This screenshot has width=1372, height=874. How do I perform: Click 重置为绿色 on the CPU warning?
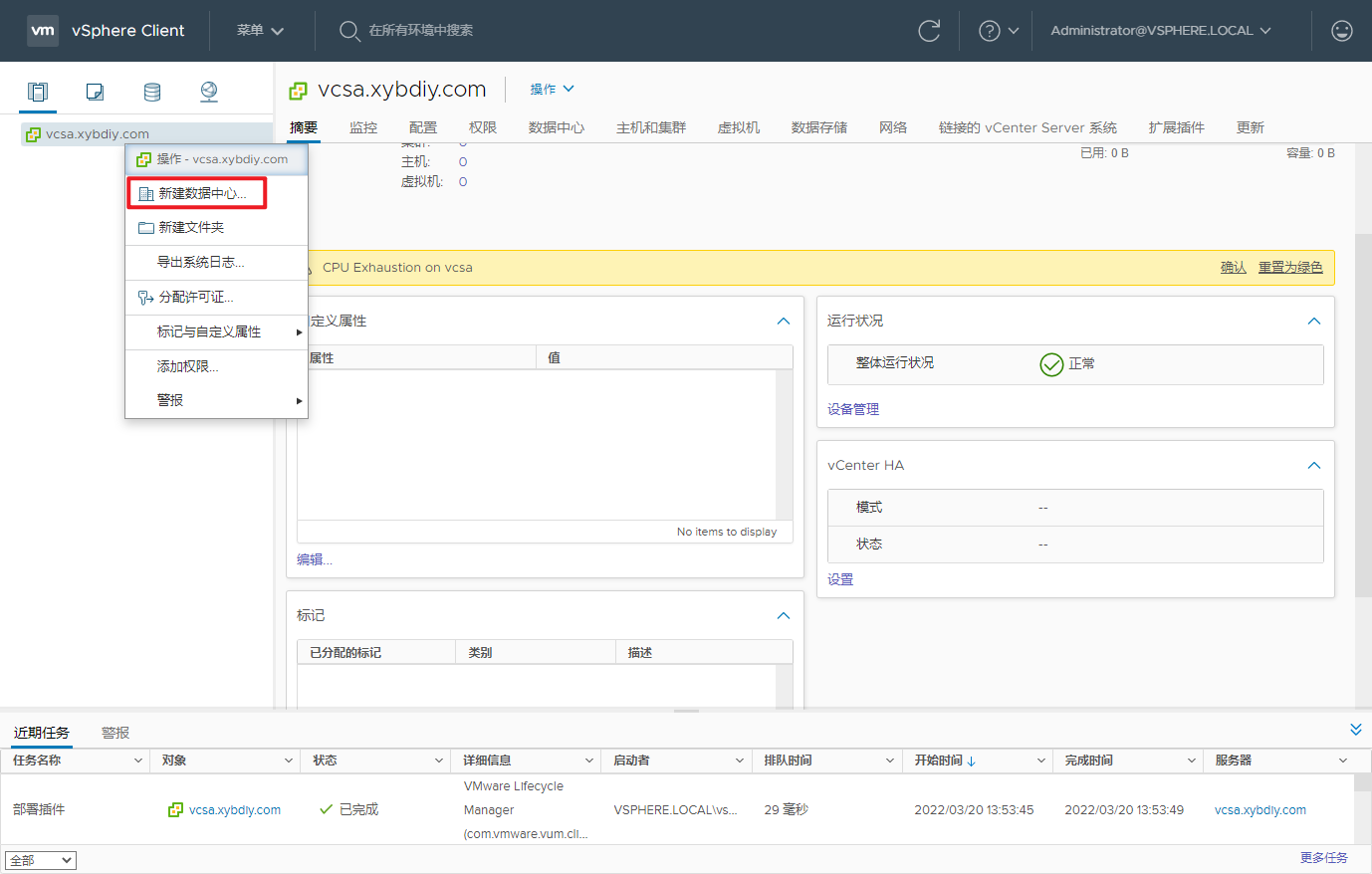[1290, 267]
